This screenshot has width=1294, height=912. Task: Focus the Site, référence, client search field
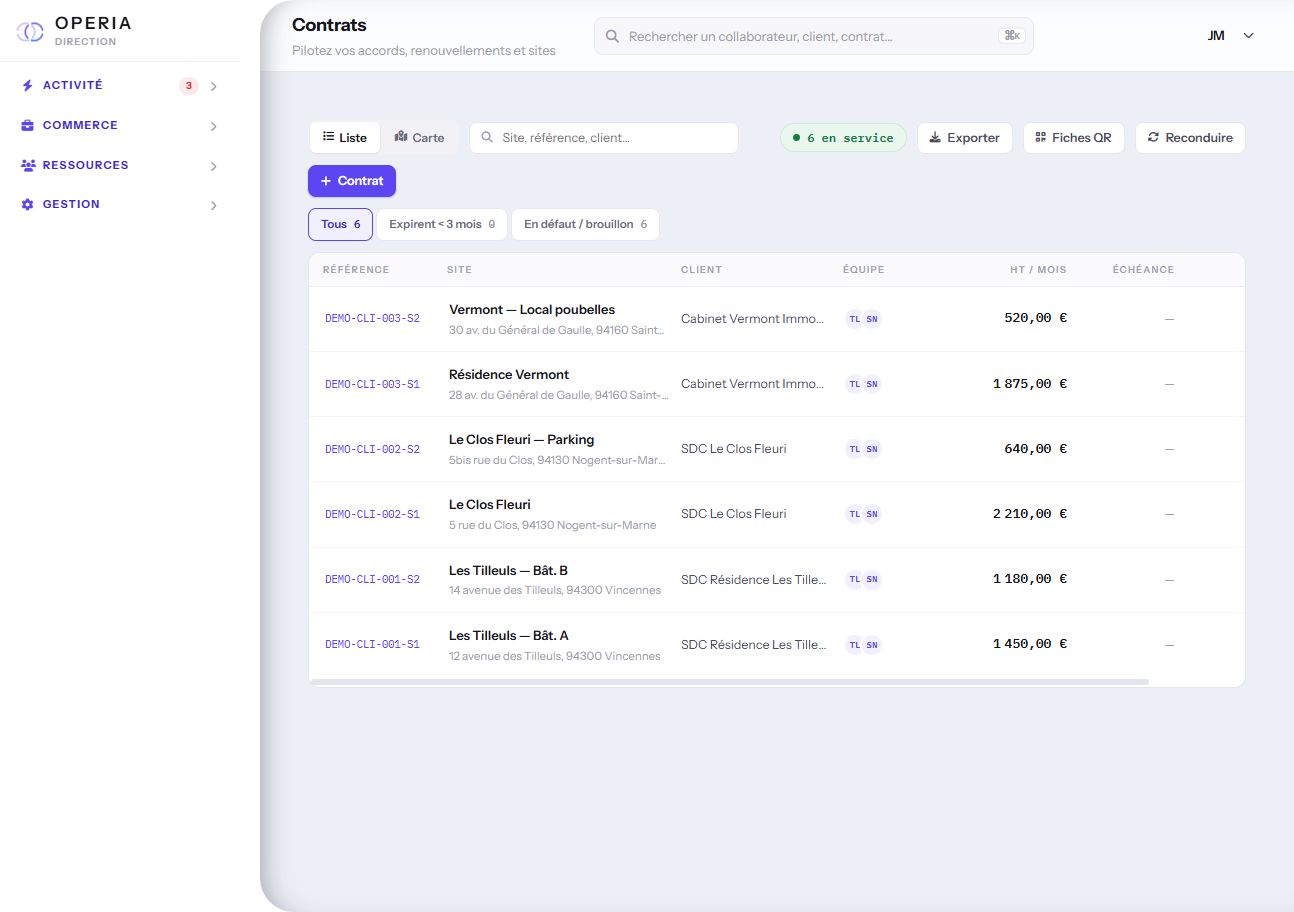pos(604,138)
